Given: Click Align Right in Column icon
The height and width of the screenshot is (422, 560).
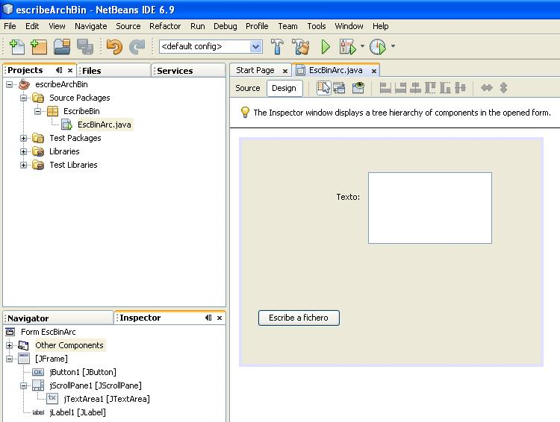Looking at the screenshot, I should (x=400, y=88).
